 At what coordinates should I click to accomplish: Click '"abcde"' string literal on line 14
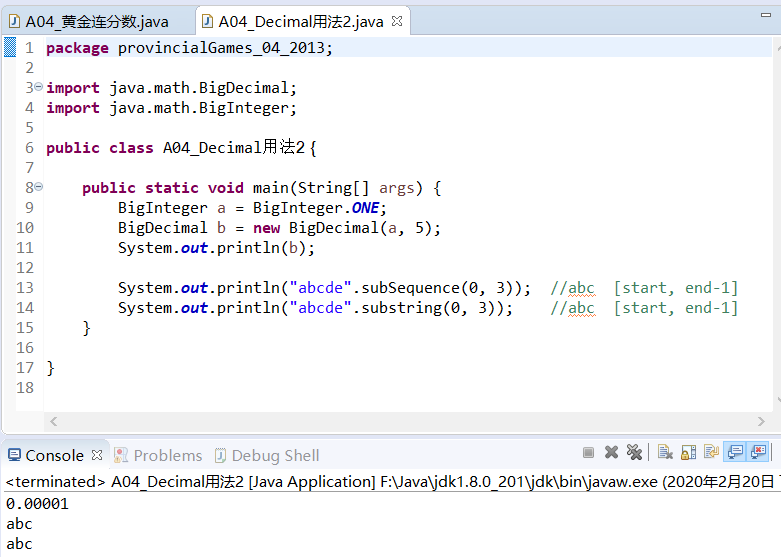coord(320,307)
